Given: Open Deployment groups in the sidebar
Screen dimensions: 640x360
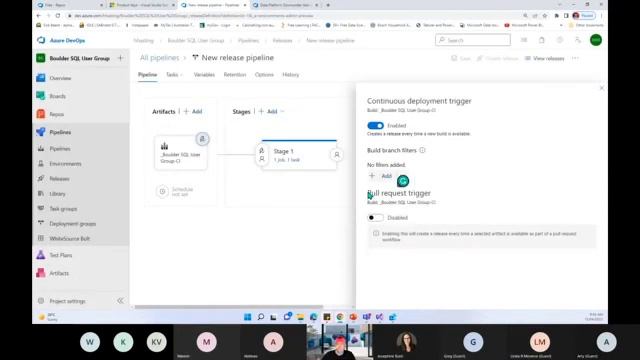Looking at the screenshot, I should click(x=73, y=224).
